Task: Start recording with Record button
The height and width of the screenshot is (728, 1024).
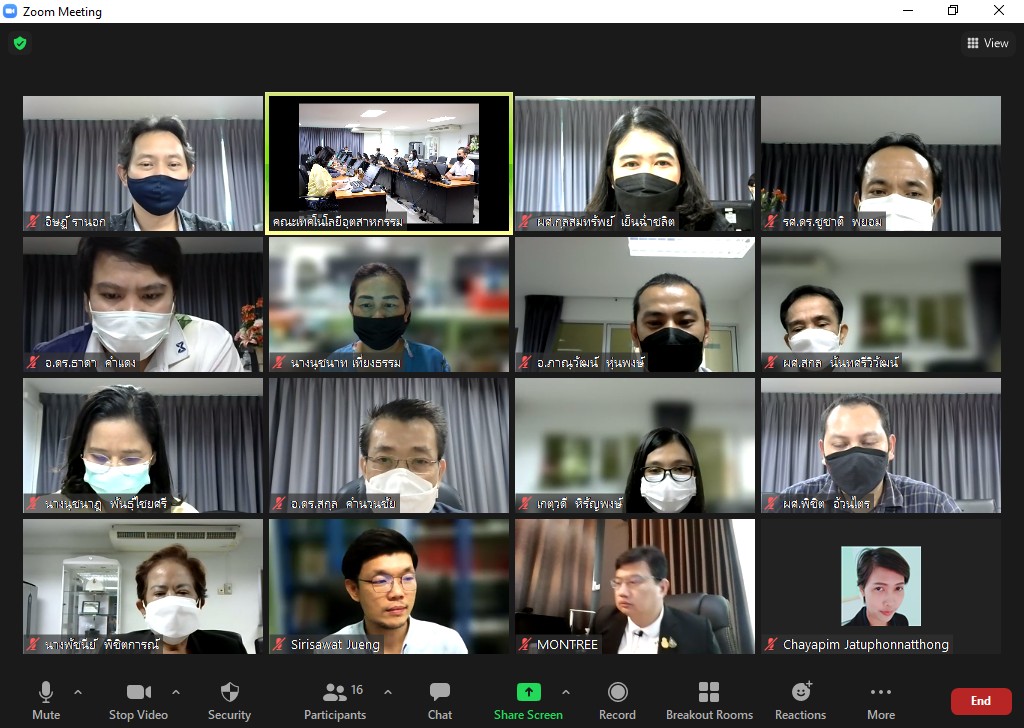Action: pos(617,701)
